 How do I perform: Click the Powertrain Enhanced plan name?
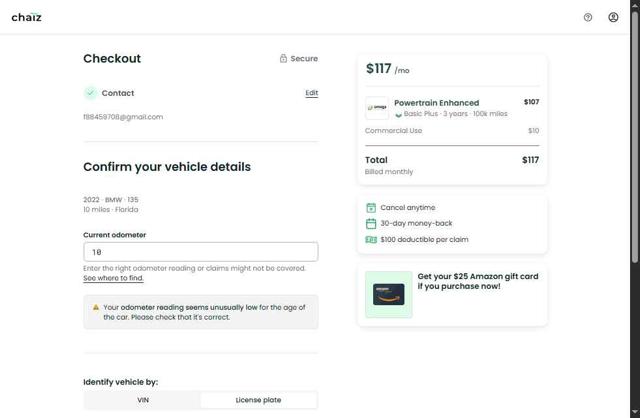(436, 103)
